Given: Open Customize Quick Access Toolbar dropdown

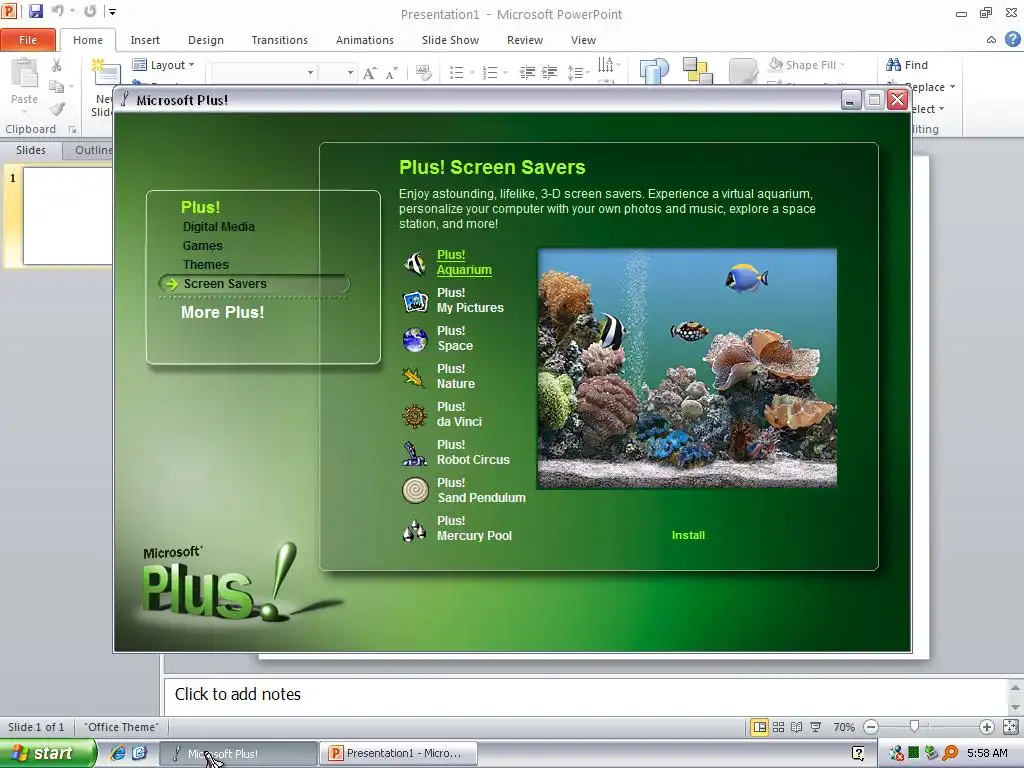Looking at the screenshot, I should [x=112, y=11].
